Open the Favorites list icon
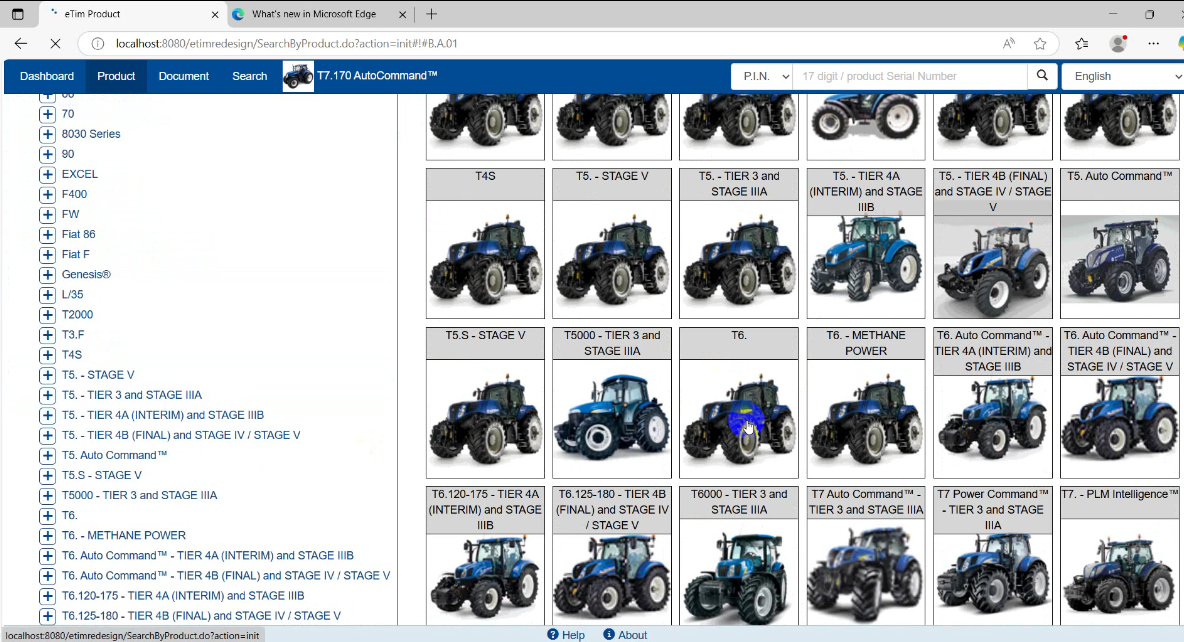1184x642 pixels. pos(1081,44)
